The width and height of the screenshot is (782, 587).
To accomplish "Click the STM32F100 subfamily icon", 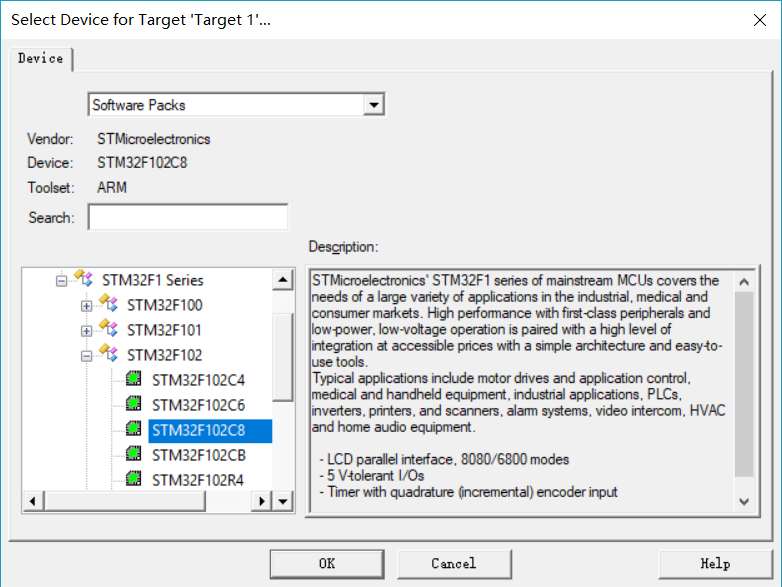I will (x=108, y=303).
